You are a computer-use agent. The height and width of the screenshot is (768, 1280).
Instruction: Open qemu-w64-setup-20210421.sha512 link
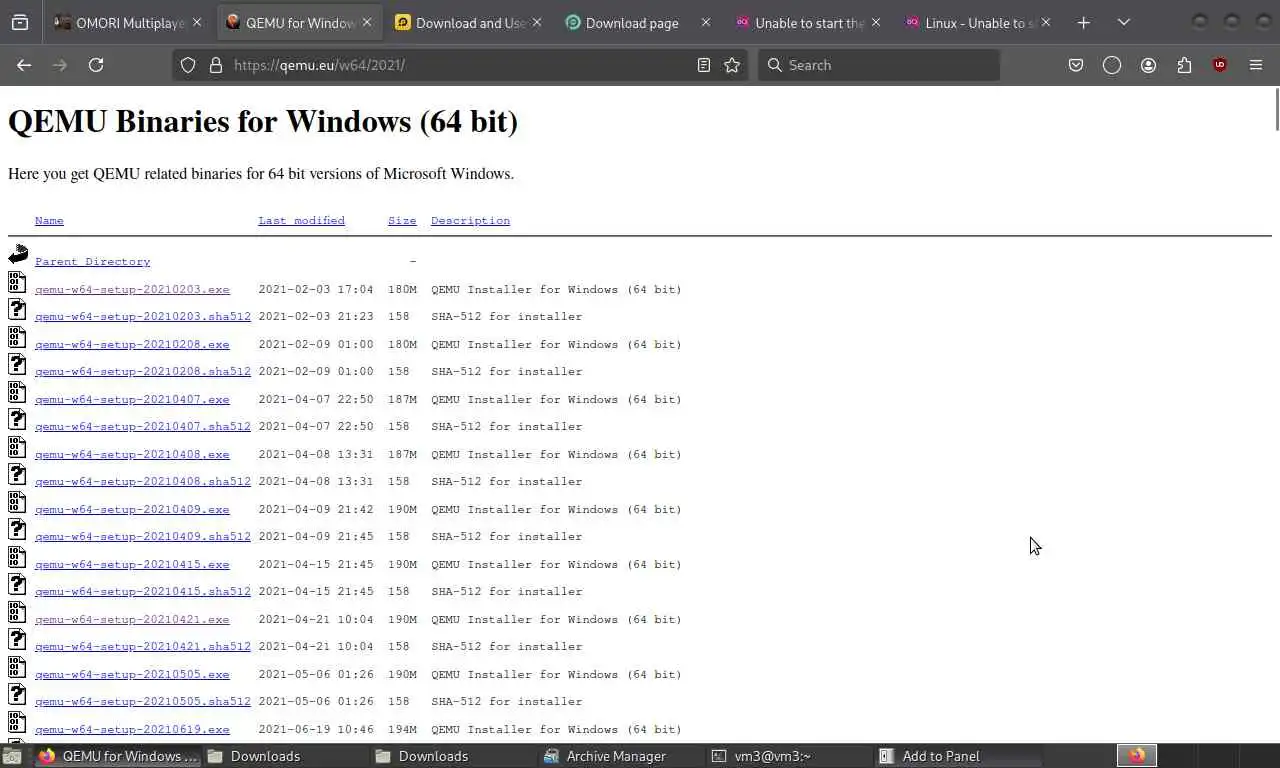pyautogui.click(x=143, y=647)
